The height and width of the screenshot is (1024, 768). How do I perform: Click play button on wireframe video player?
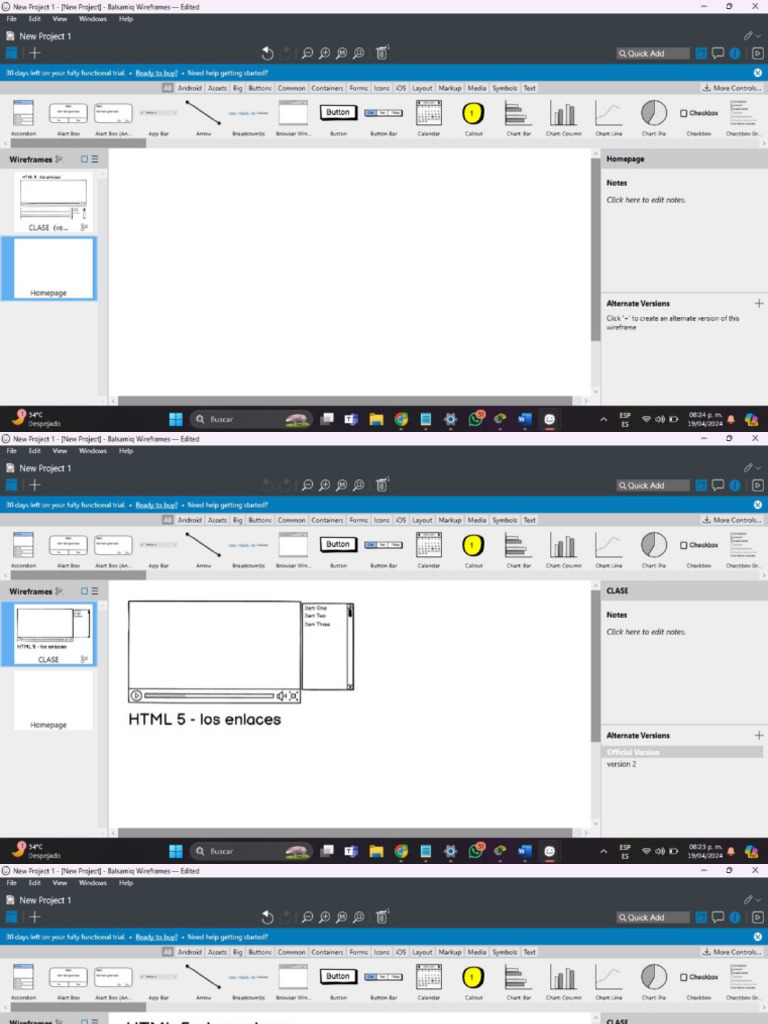[x=136, y=696]
